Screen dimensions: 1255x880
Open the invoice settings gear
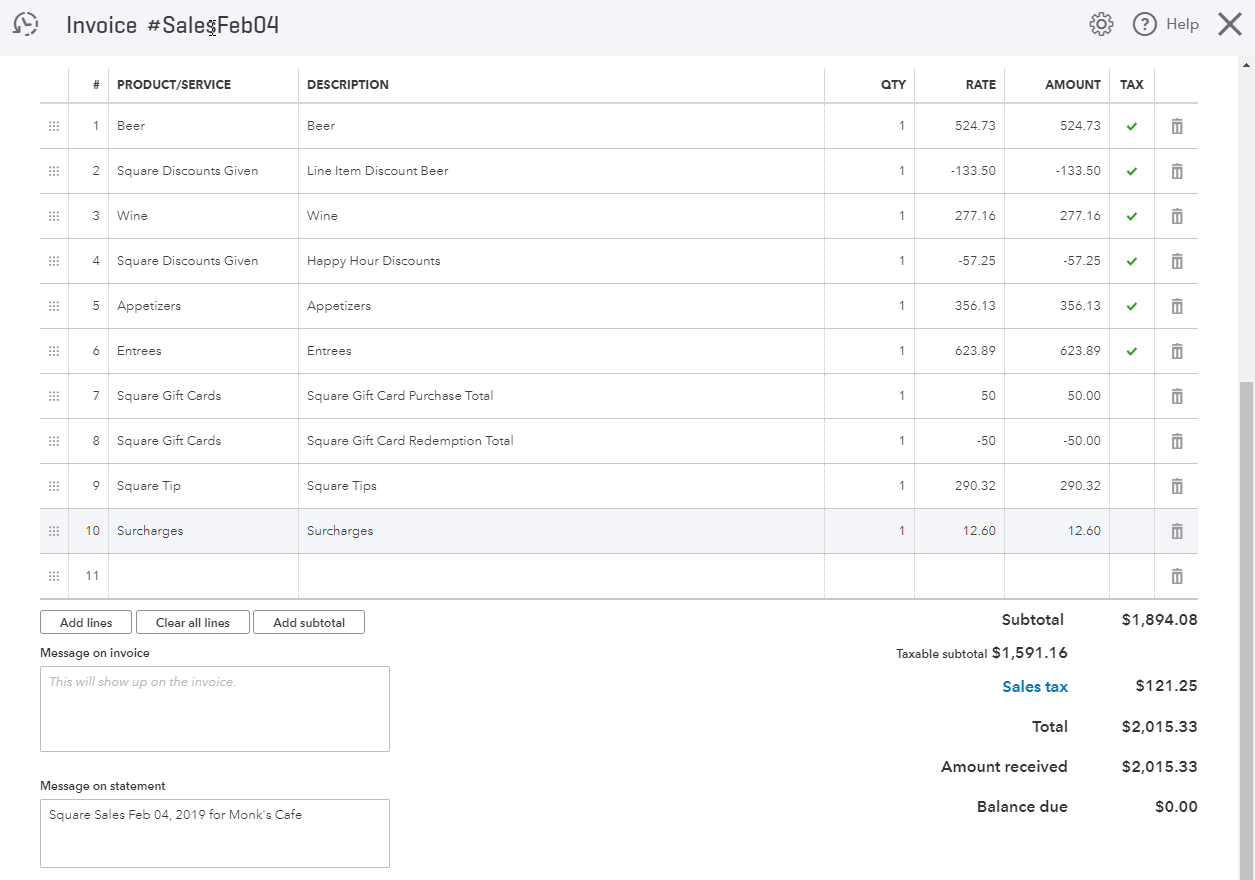tap(1101, 24)
